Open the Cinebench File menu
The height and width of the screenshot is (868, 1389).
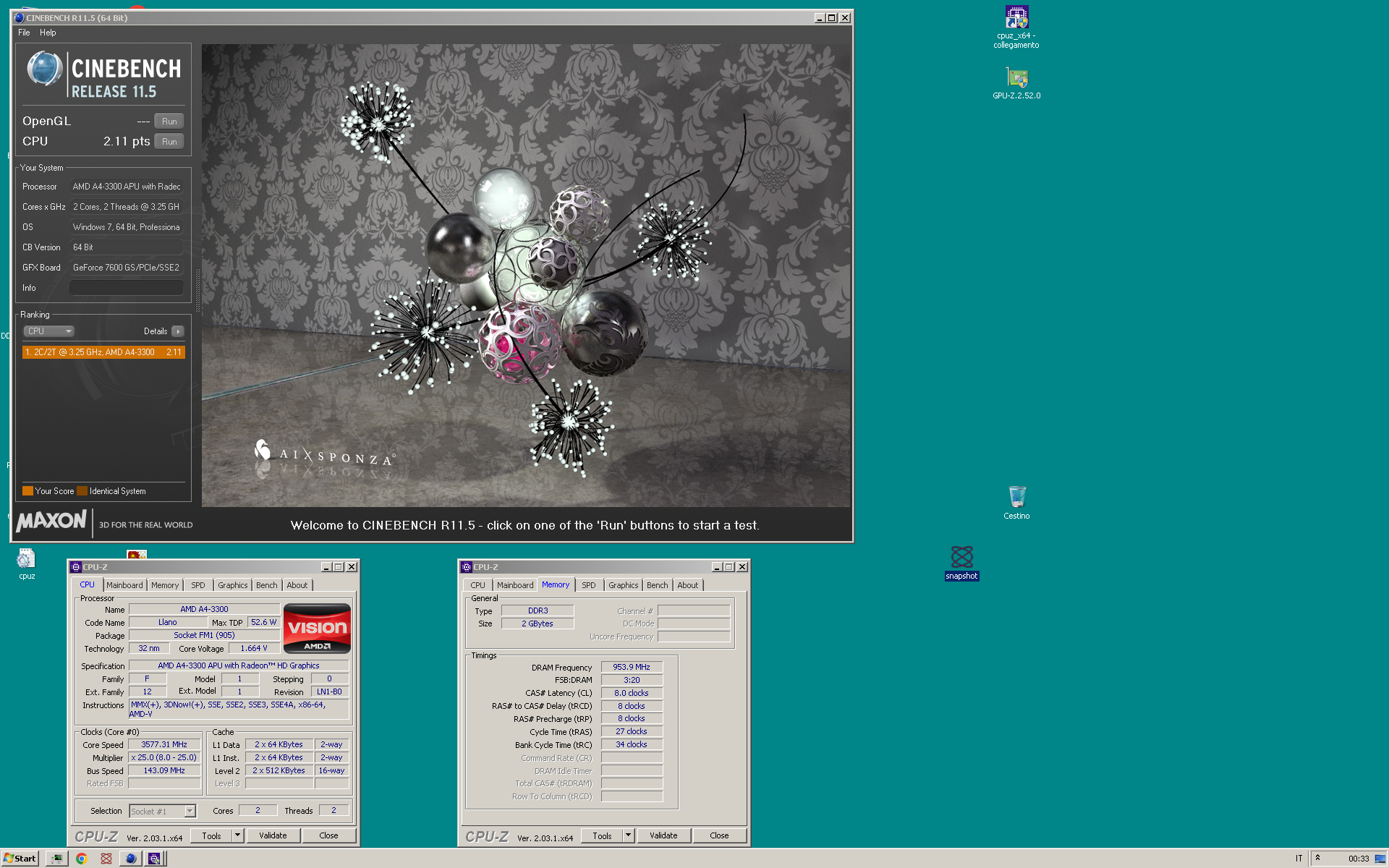tap(24, 33)
